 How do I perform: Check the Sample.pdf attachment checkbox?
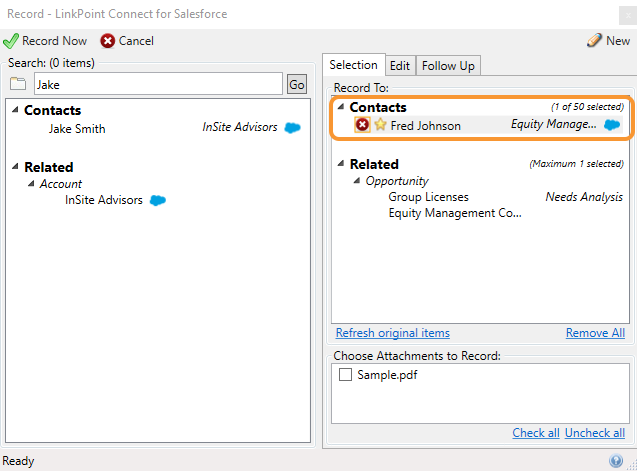click(x=345, y=374)
